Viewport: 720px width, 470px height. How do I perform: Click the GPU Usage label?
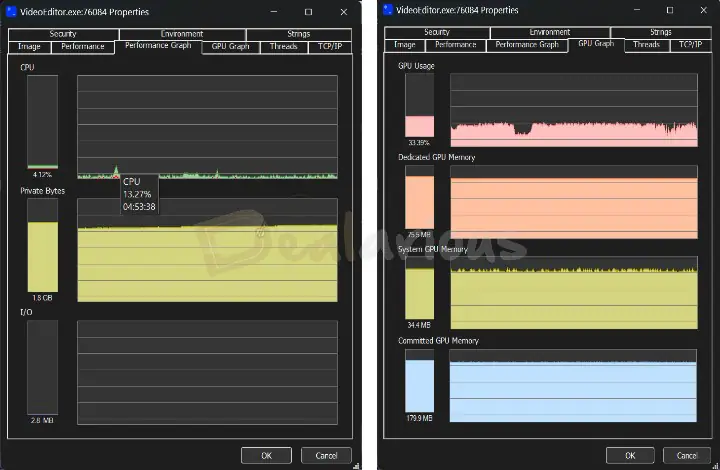[416, 66]
